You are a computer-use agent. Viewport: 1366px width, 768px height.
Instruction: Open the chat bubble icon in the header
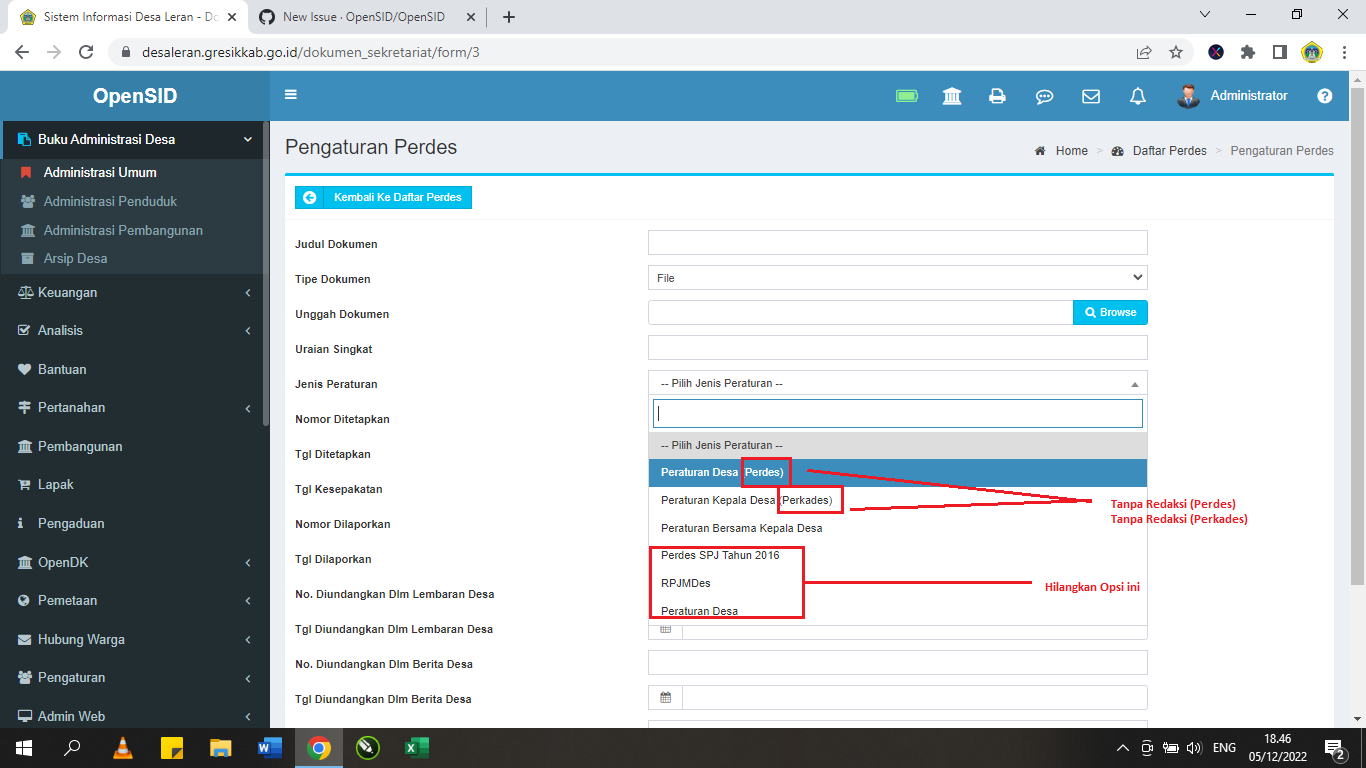[x=1044, y=96]
